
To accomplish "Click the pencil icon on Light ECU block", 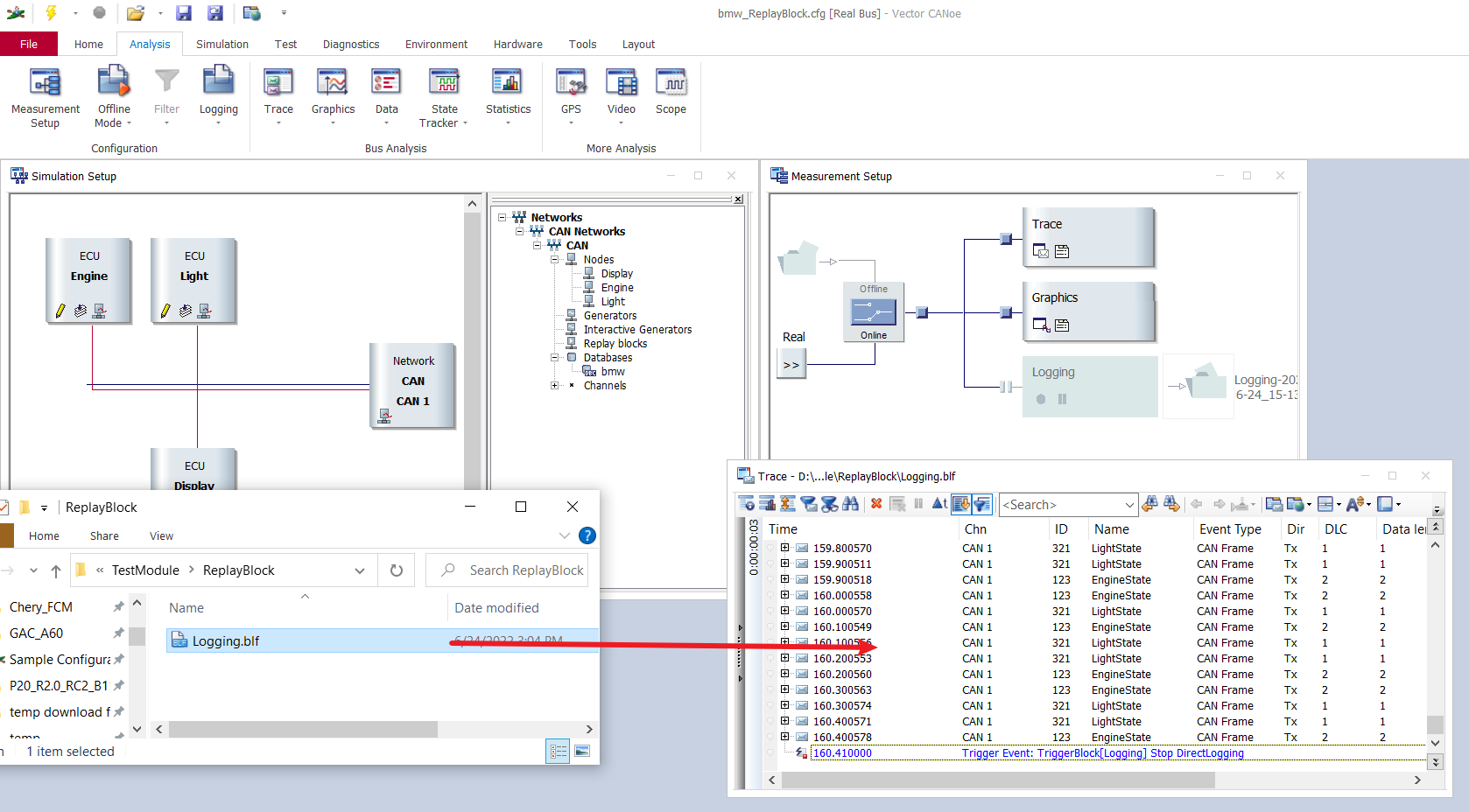I will tap(165, 311).
